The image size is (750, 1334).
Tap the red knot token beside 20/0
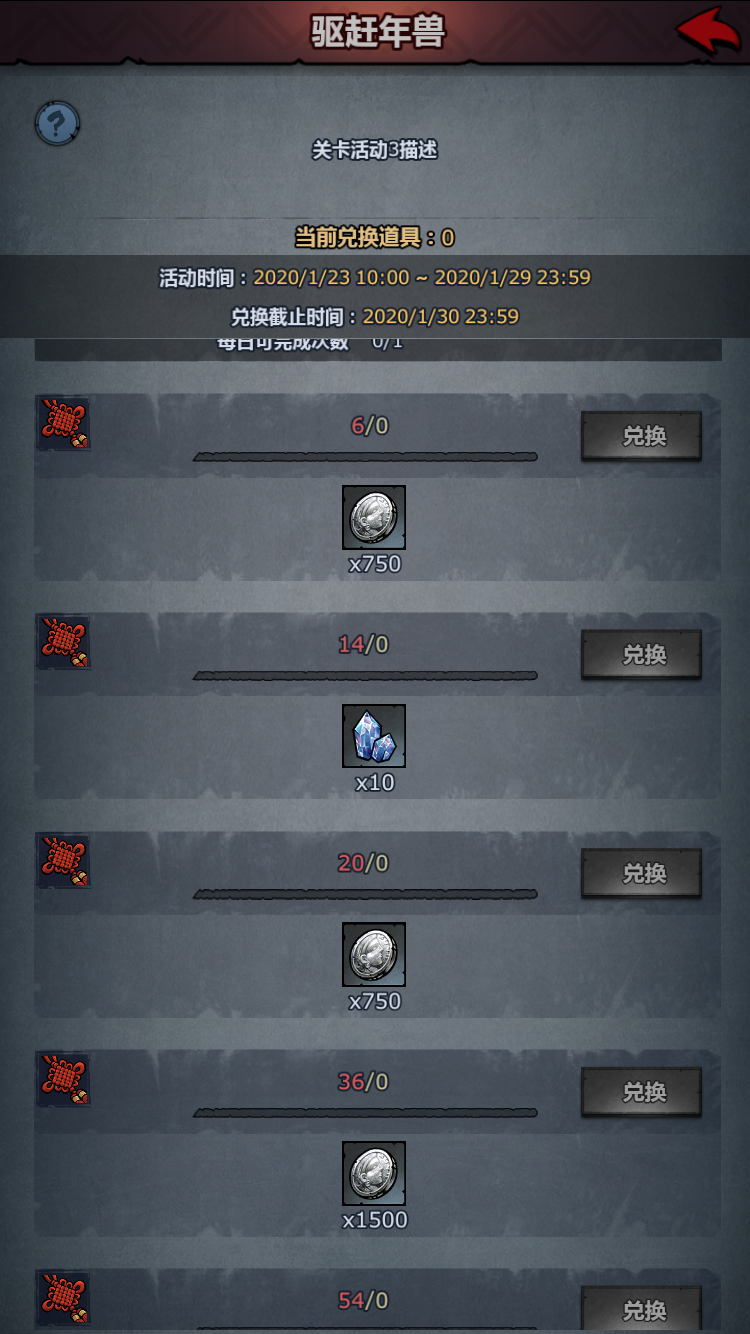64,861
